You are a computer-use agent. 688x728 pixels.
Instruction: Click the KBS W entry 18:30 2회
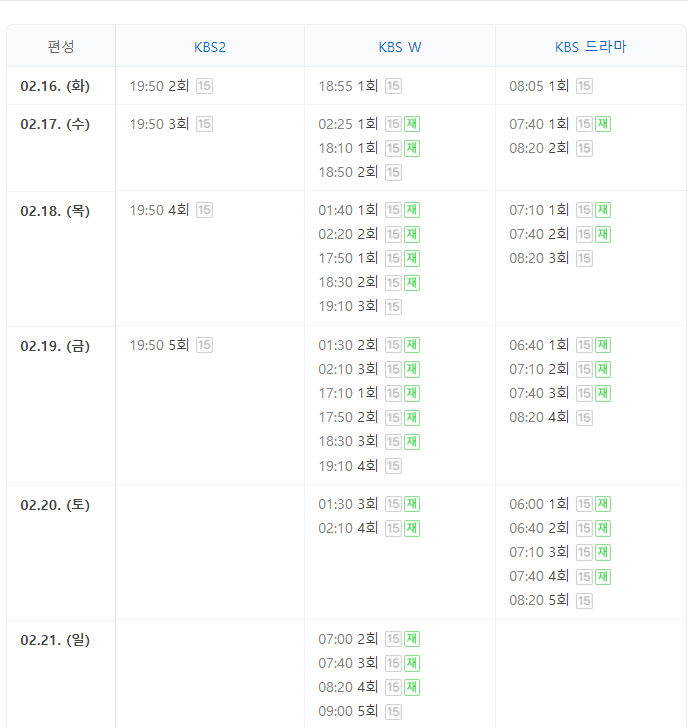348,282
